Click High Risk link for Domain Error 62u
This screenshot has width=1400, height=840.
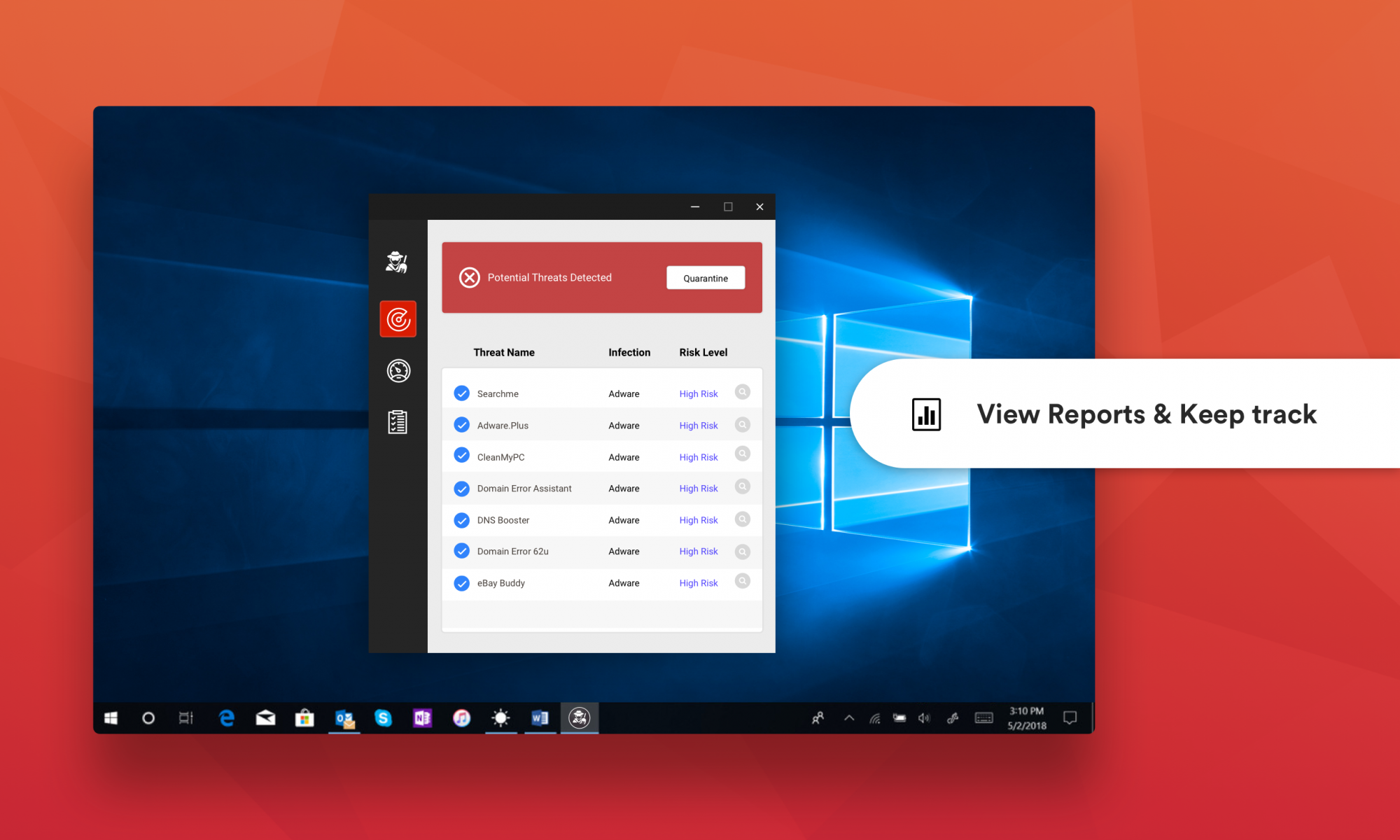pos(699,552)
